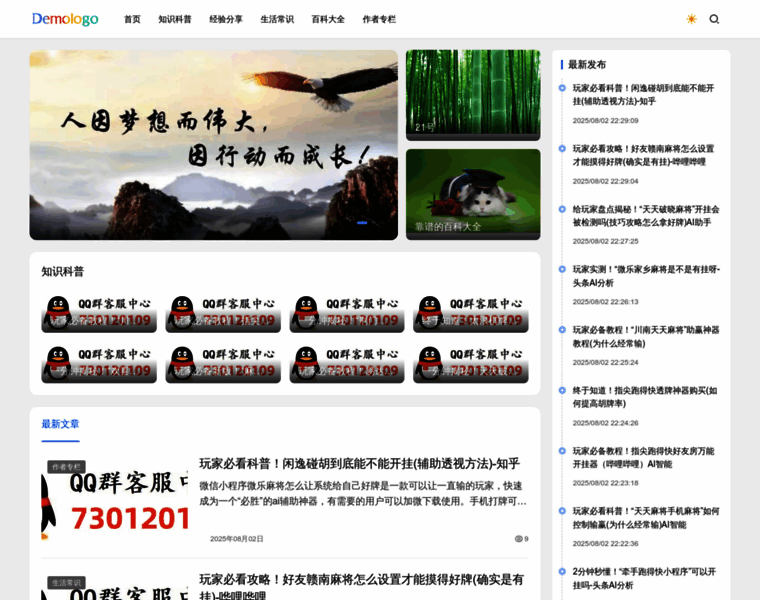Image resolution: width=760 pixels, height=600 pixels.
Task: Click the 生活常识 tag on second article image
Action: click(66, 582)
